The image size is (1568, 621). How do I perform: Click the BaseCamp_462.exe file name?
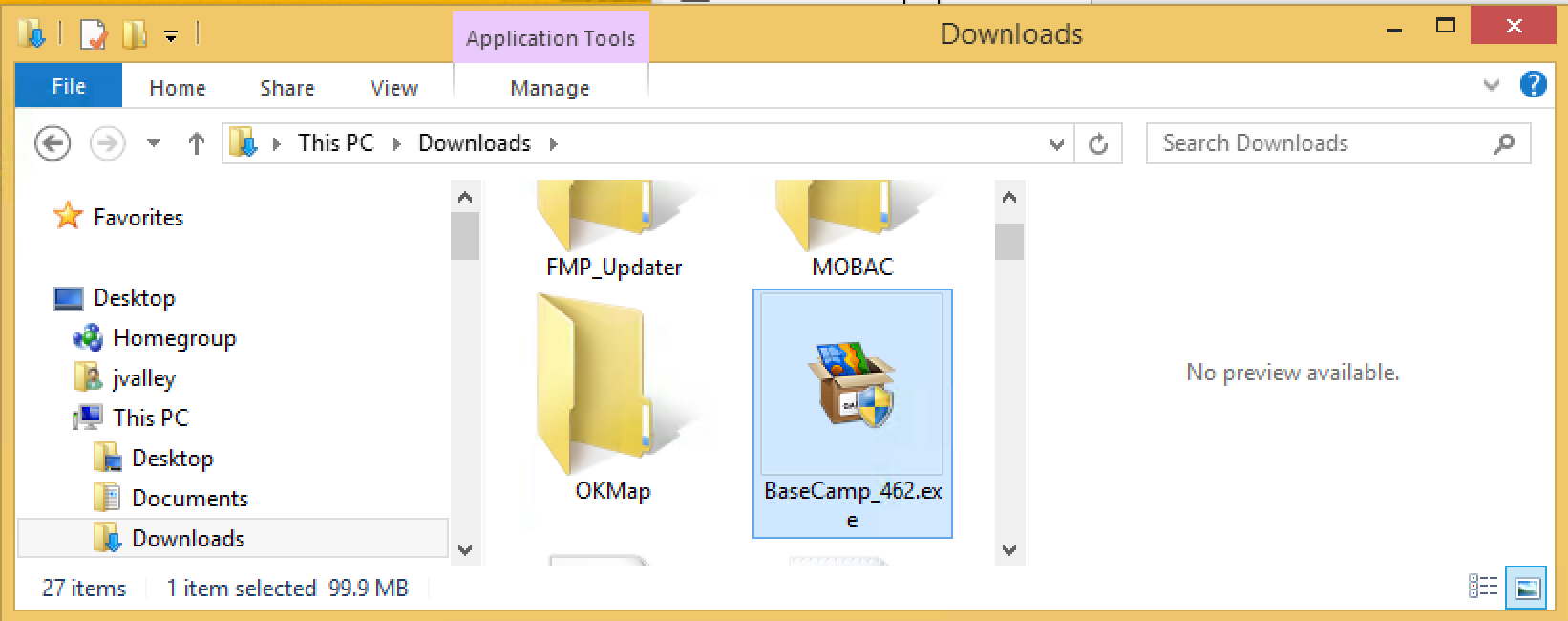click(853, 505)
